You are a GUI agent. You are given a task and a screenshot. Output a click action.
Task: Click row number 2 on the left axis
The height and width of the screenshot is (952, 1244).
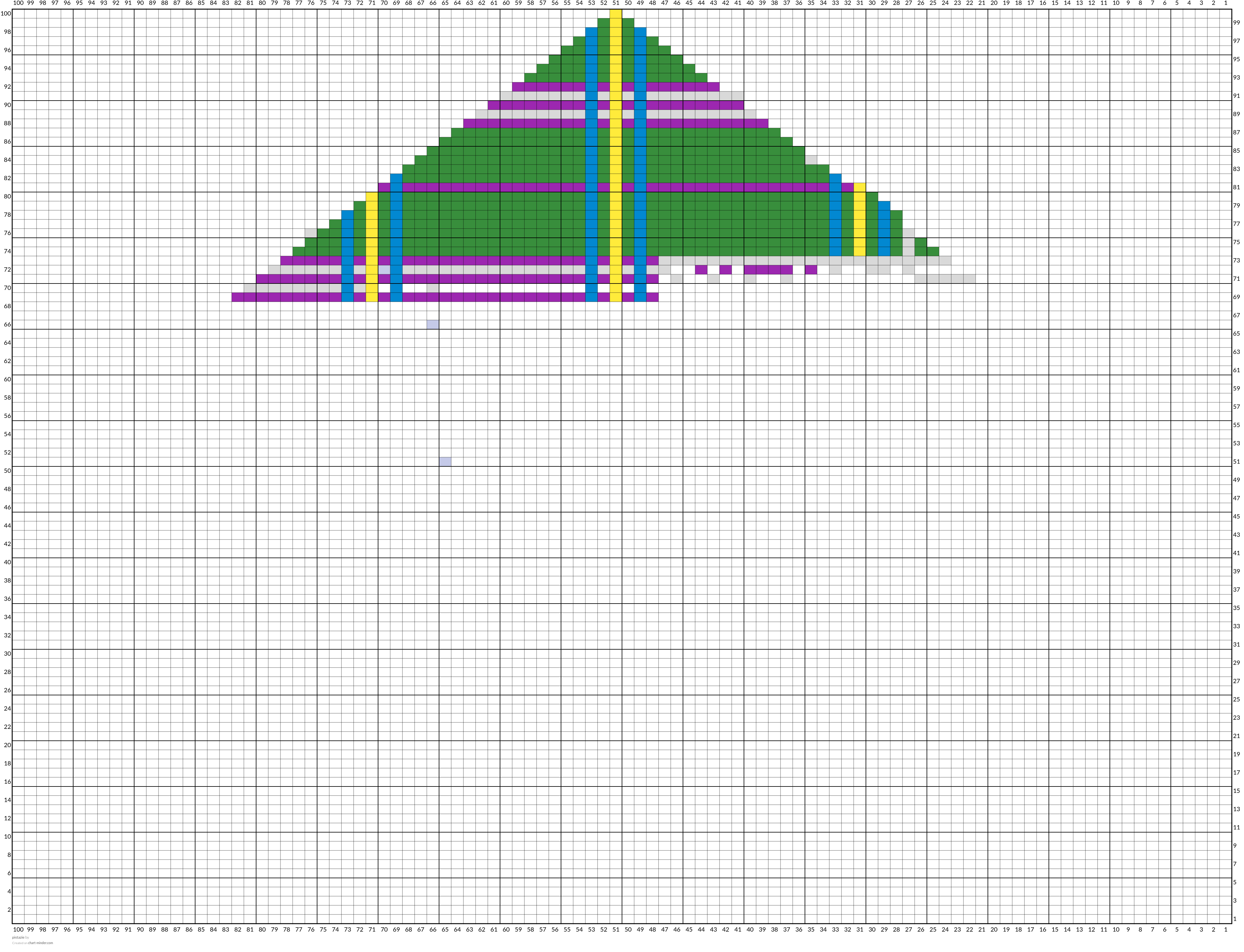coord(9,910)
